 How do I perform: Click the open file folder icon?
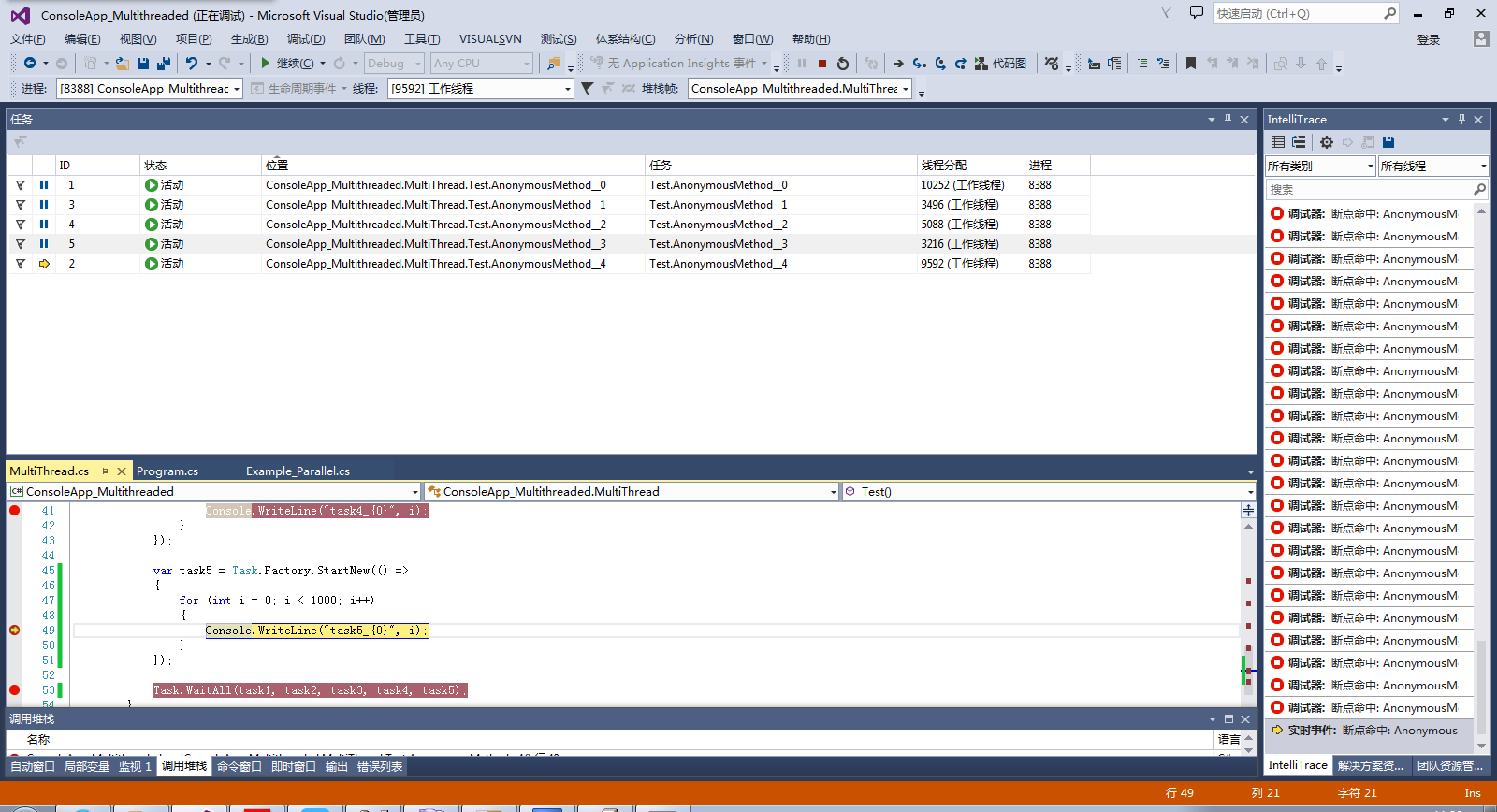click(122, 64)
